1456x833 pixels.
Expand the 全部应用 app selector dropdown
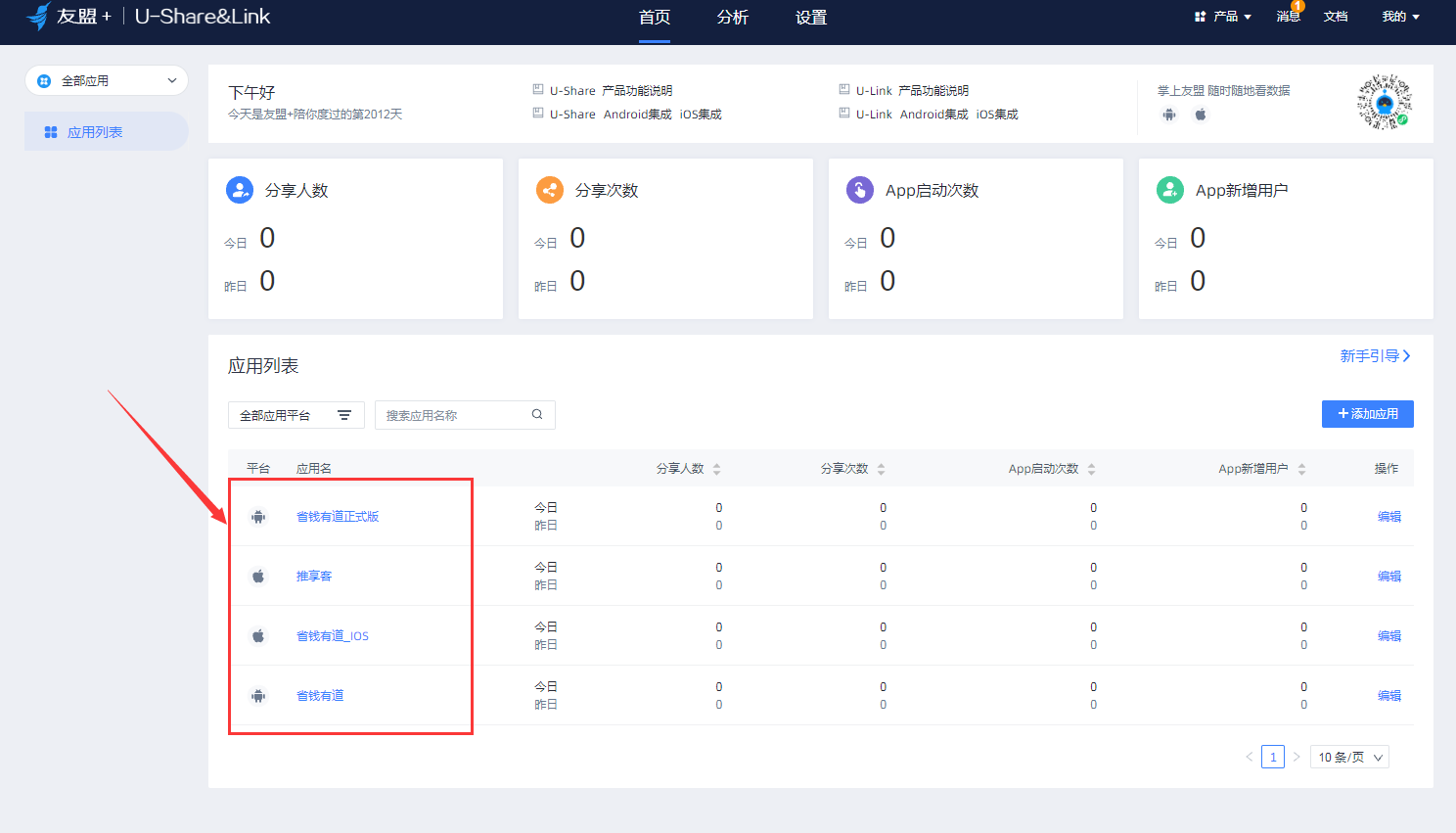click(107, 80)
